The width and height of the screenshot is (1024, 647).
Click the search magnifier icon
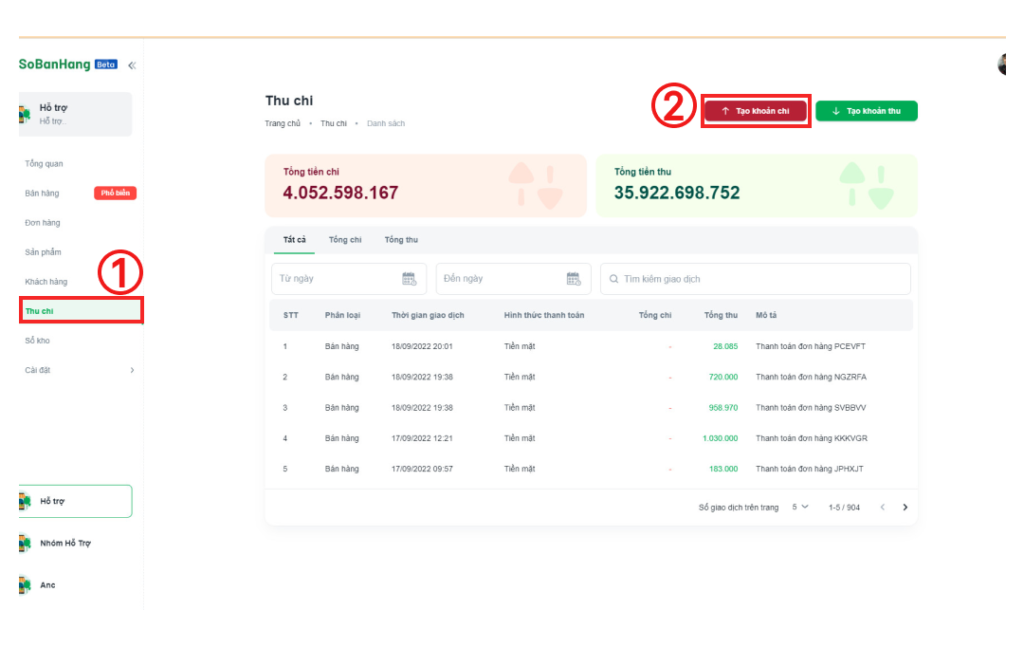click(x=614, y=279)
